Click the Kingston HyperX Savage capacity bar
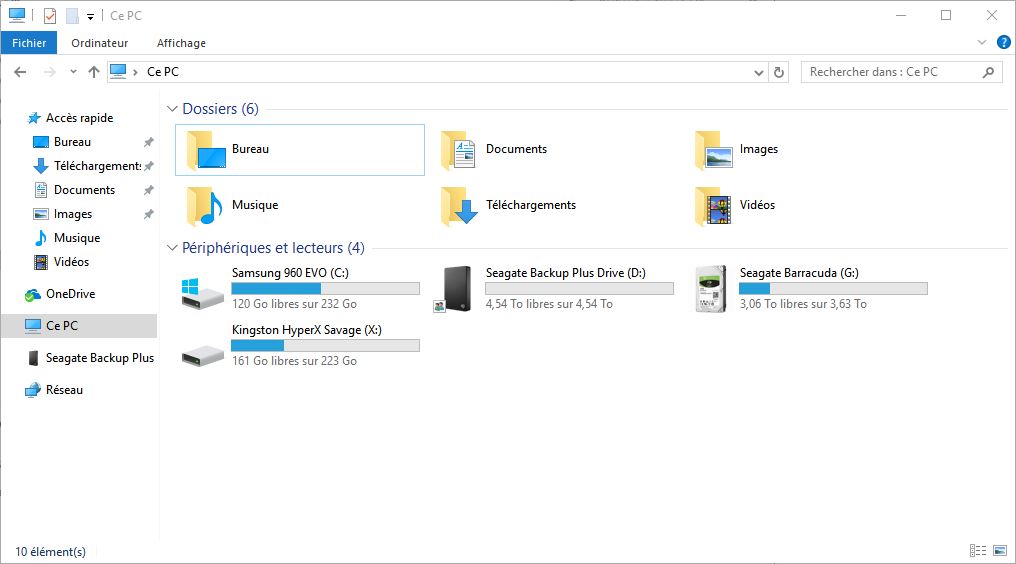Screen dimensions: 1016x564 325,346
